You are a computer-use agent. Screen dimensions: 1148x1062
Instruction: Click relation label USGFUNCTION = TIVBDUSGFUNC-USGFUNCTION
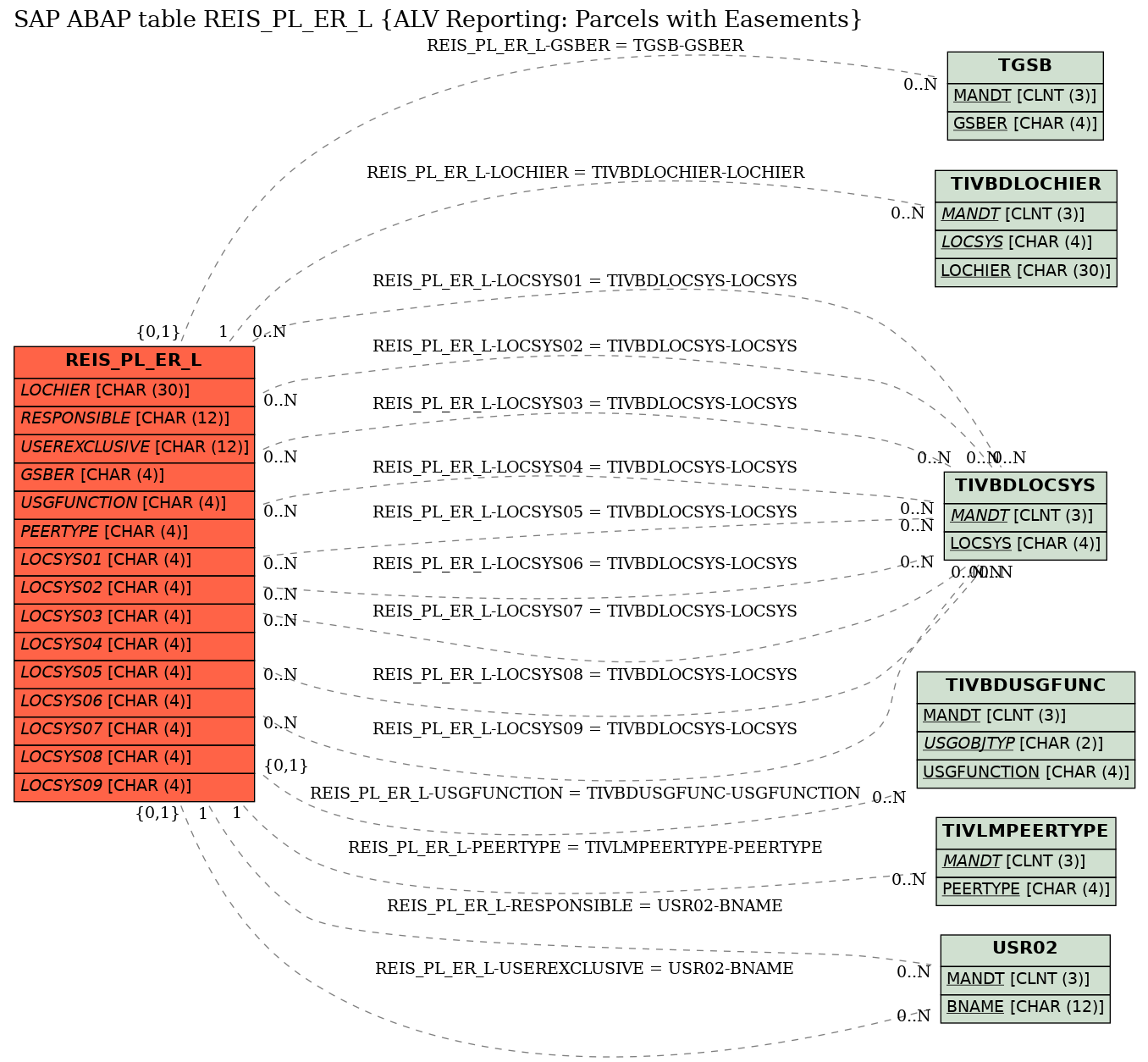tap(585, 794)
